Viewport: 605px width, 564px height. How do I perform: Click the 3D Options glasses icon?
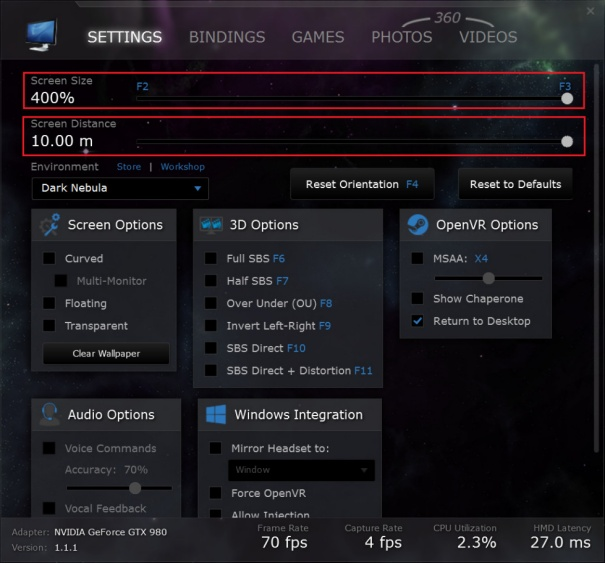[x=211, y=225]
